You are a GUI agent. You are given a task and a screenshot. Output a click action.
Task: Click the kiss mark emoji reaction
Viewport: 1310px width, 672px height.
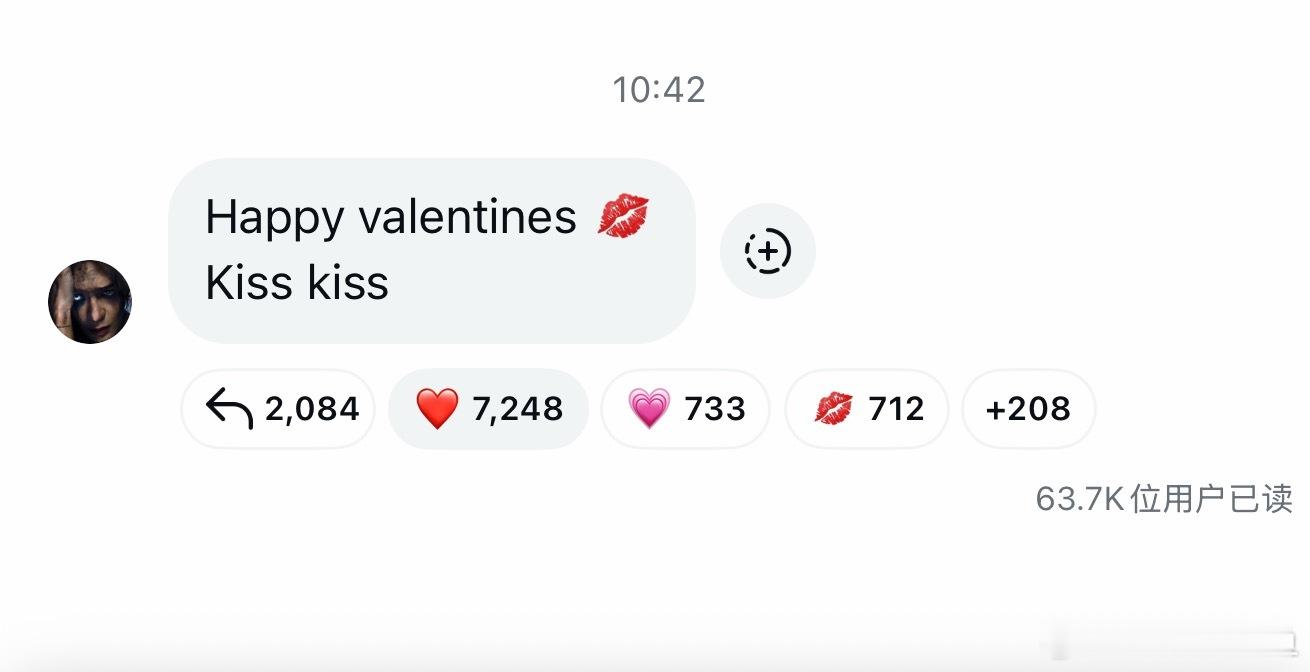coord(833,408)
